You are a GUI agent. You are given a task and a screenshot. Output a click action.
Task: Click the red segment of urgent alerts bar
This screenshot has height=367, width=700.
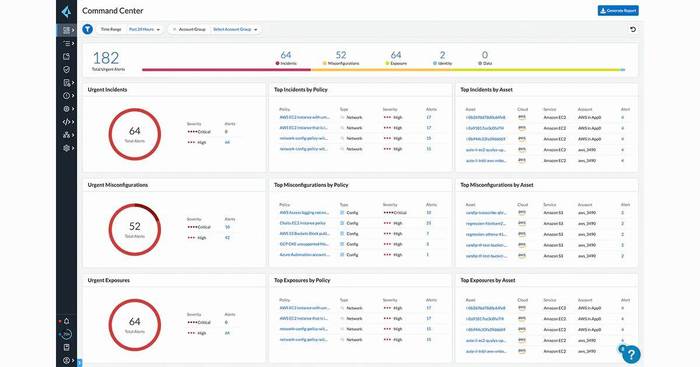pos(226,70)
